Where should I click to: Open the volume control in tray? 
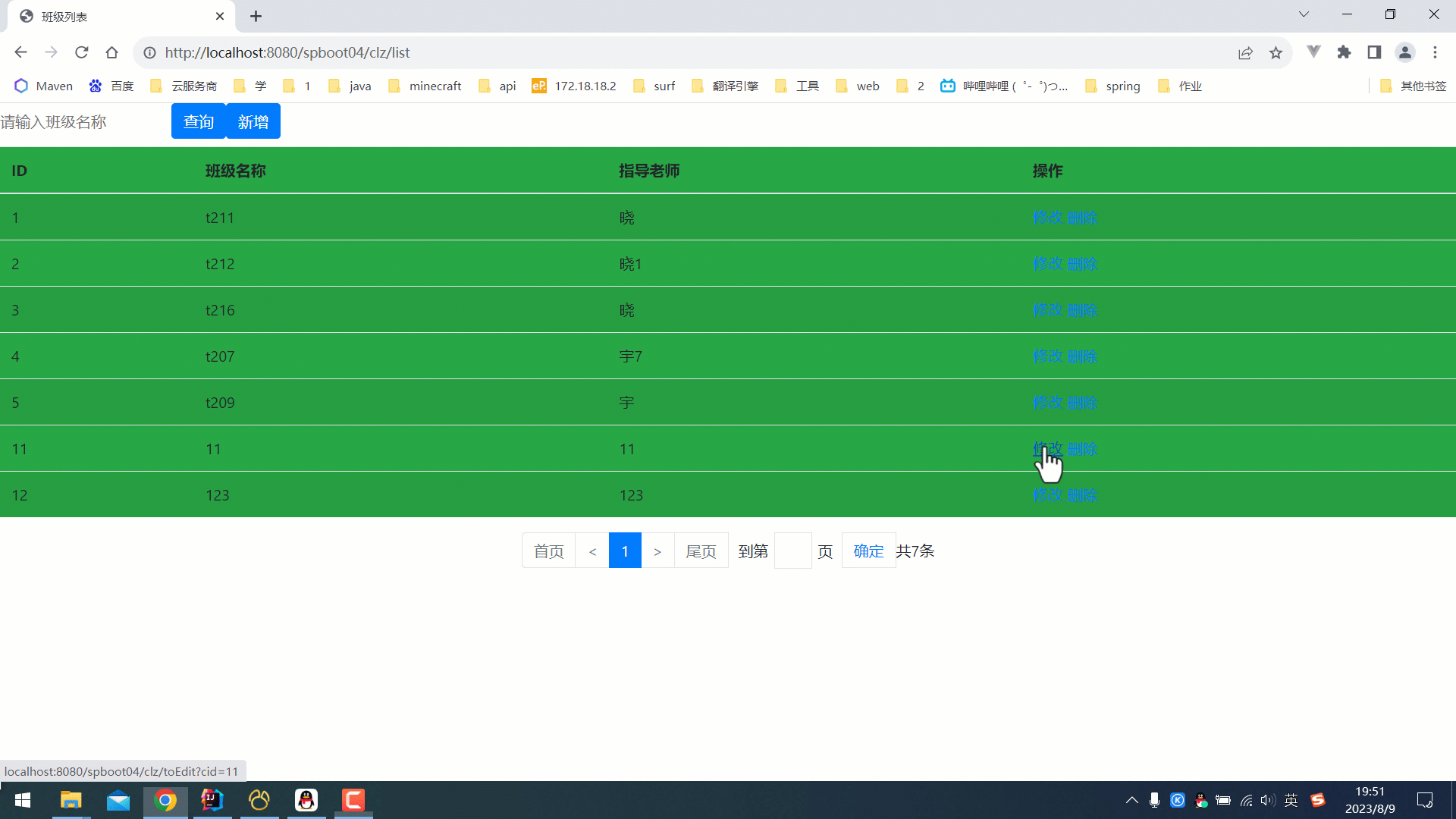[1267, 800]
